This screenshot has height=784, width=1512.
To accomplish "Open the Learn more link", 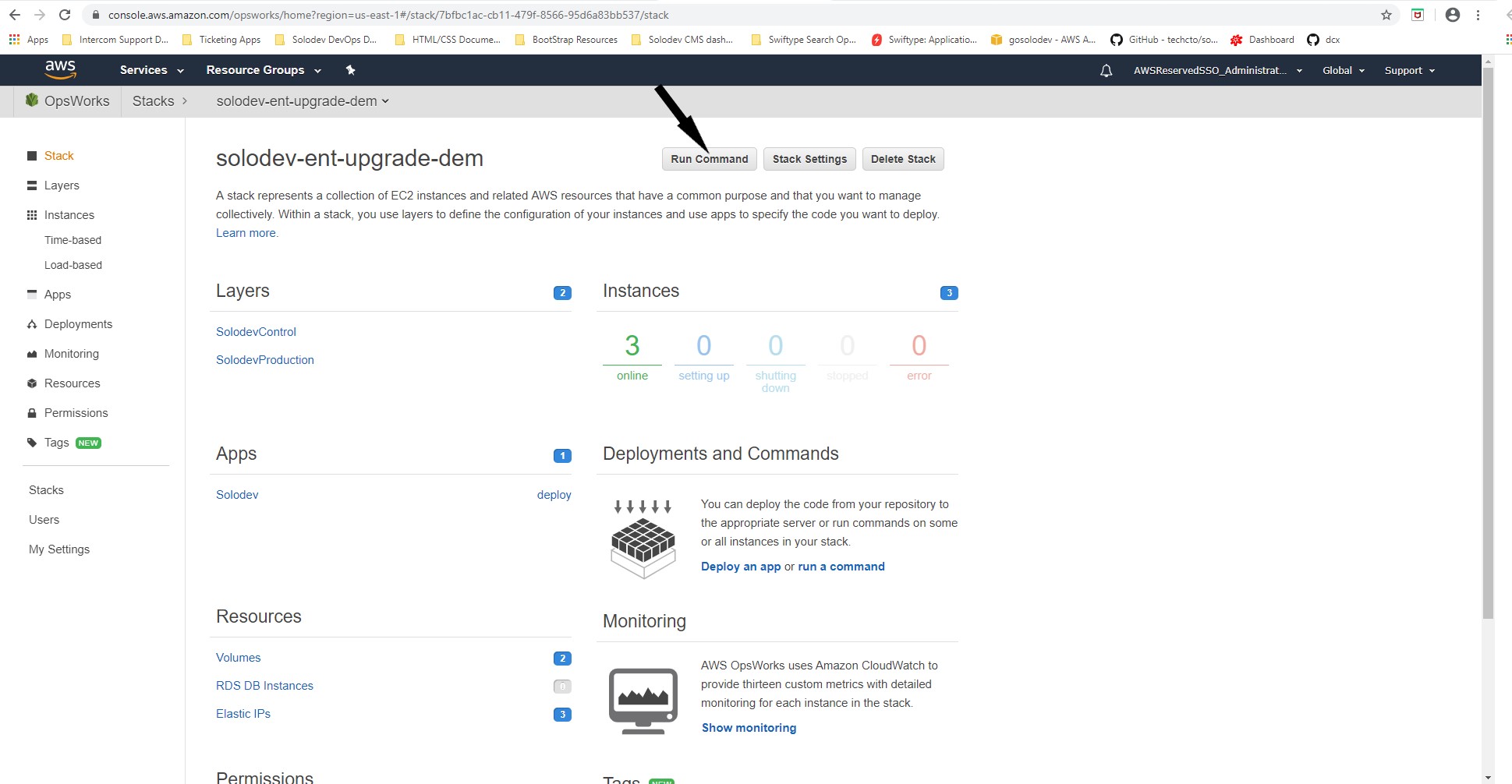I will pos(246,233).
